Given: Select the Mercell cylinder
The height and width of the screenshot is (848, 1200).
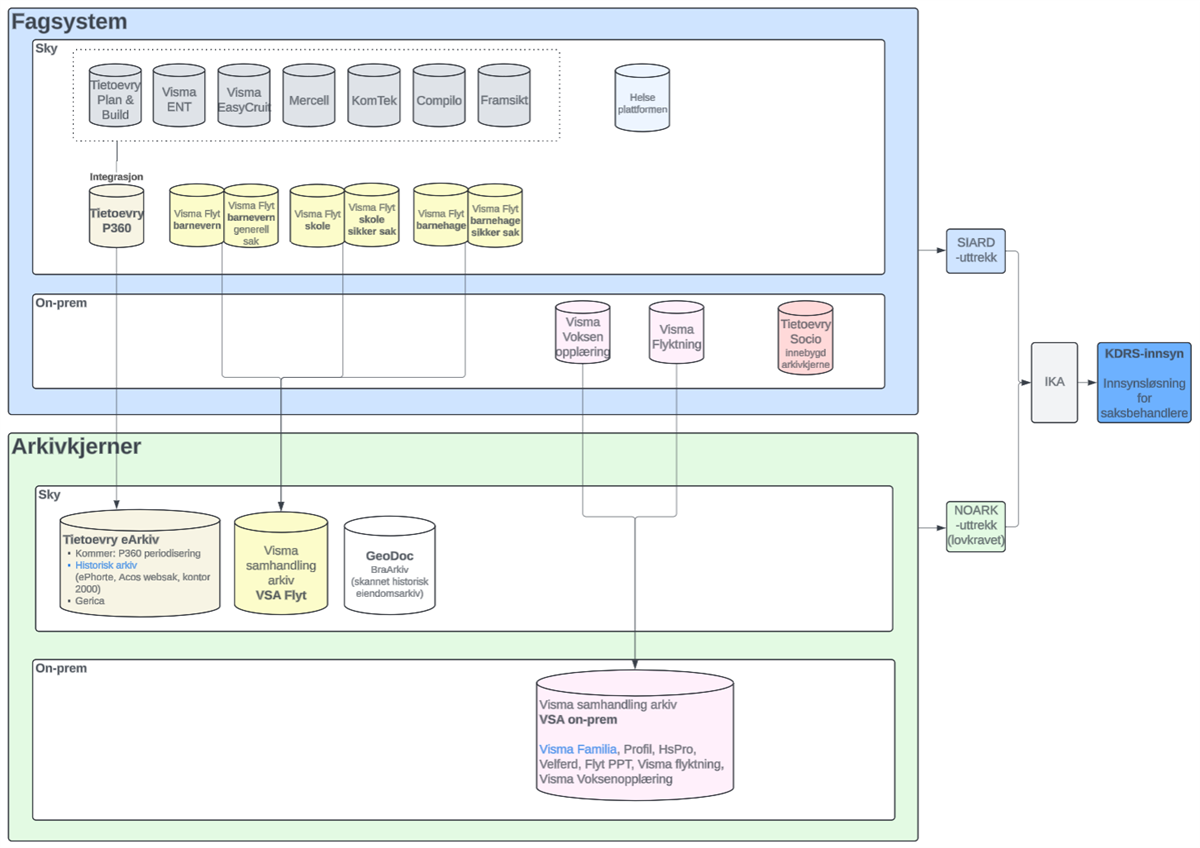Looking at the screenshot, I should 308,97.
